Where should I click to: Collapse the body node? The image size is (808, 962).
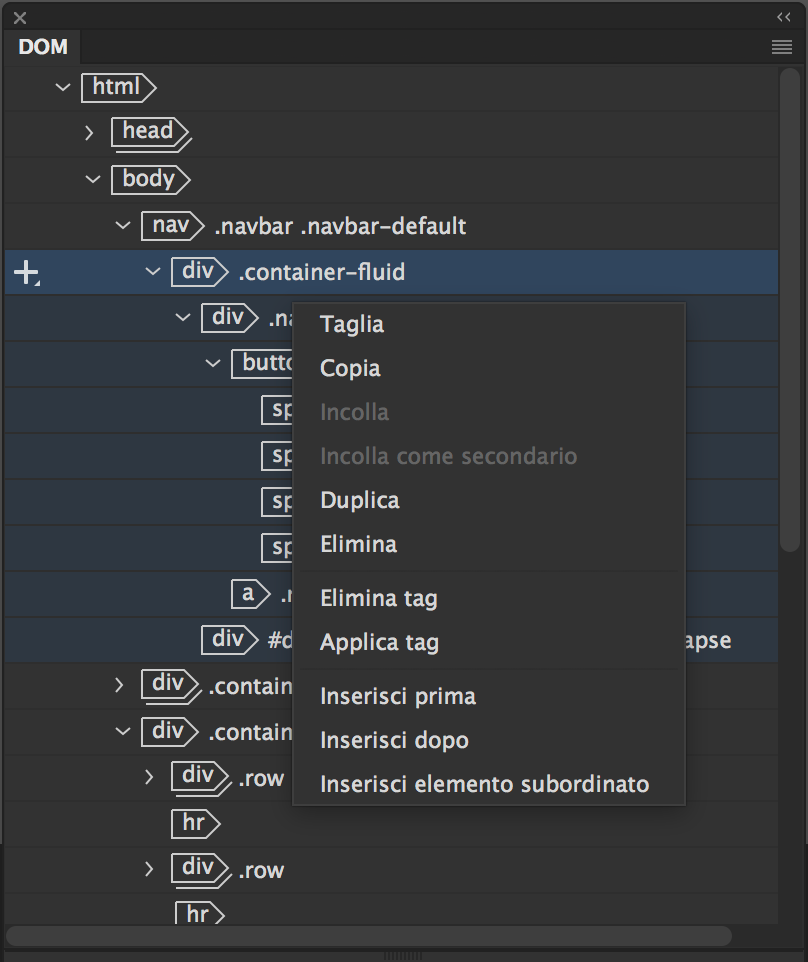click(x=93, y=179)
